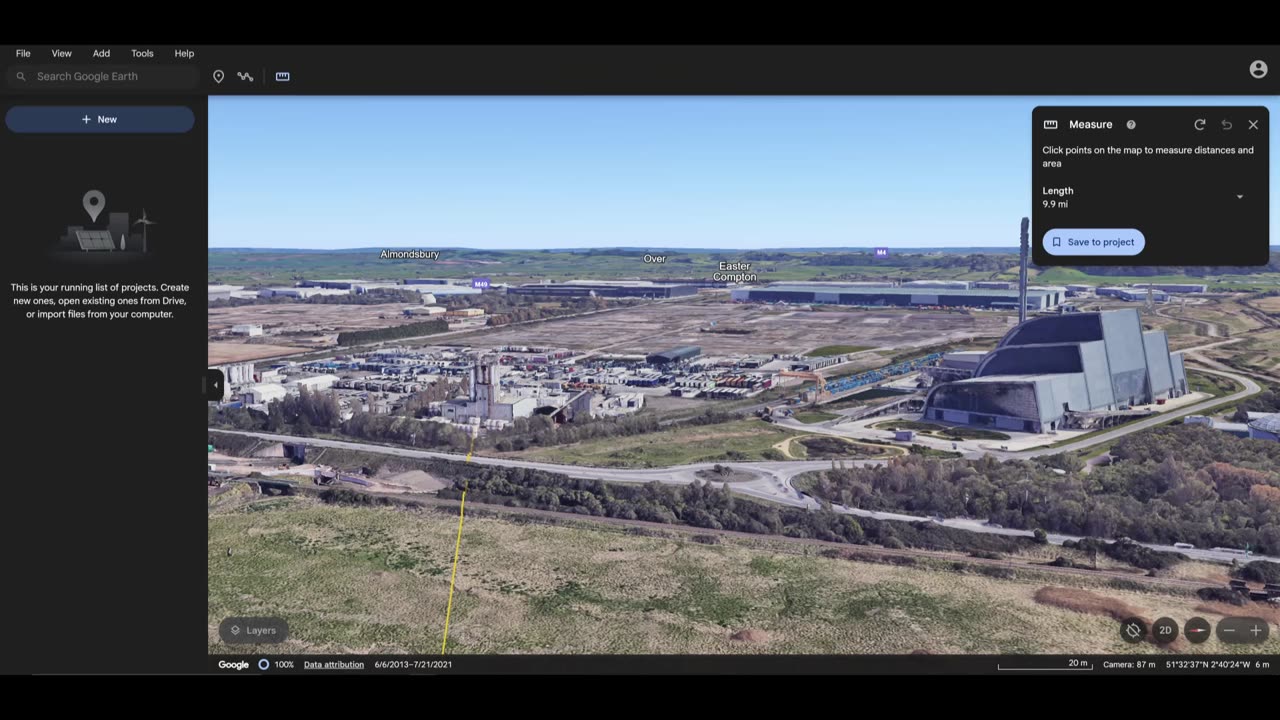1280x720 pixels.
Task: Restart the measurement with refresh icon
Action: [1200, 125]
